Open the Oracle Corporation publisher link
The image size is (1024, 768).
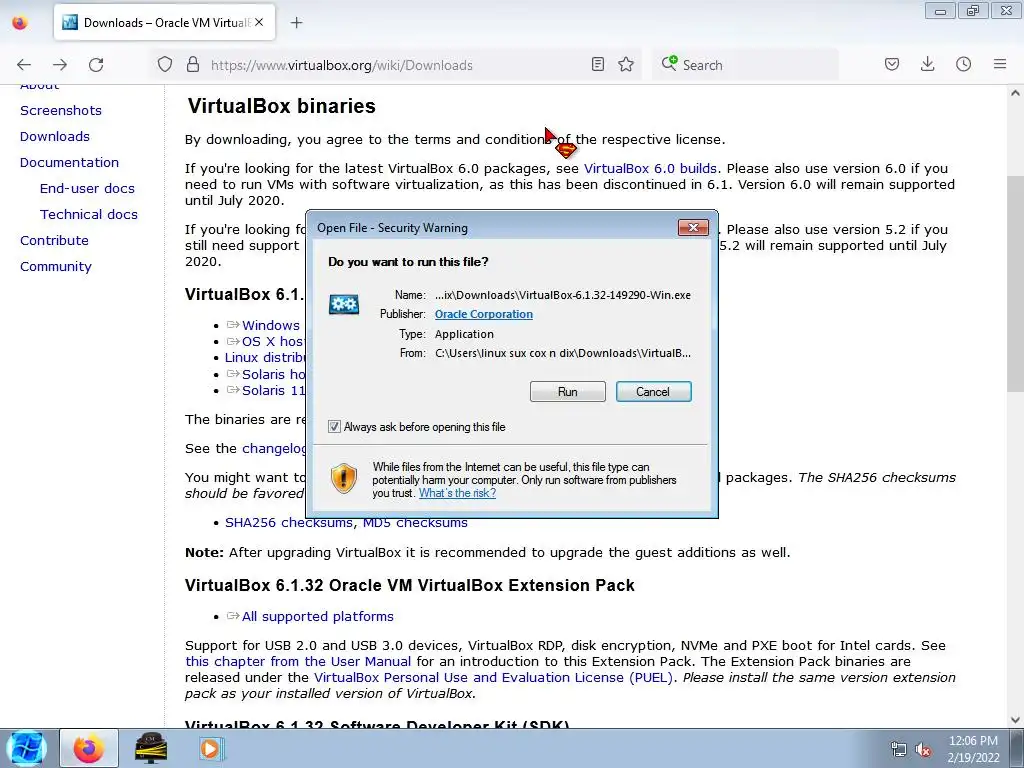tap(483, 314)
